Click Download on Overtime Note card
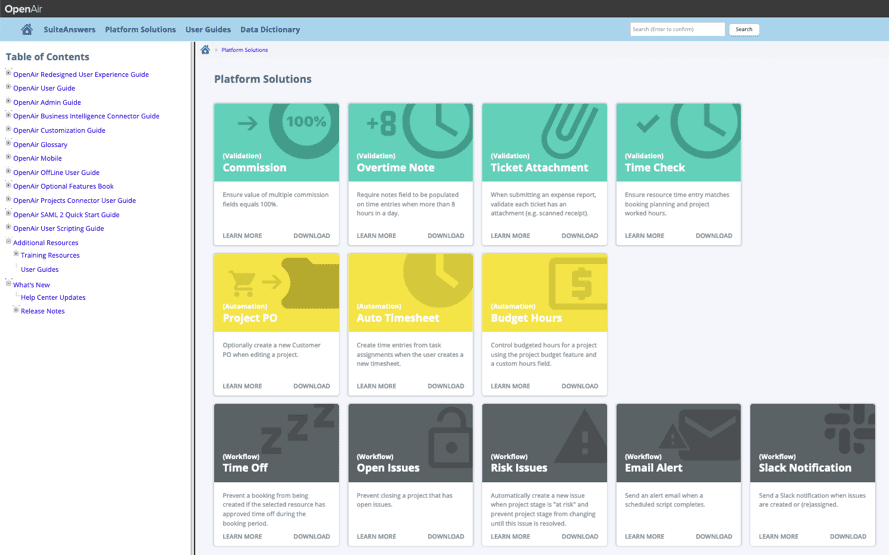Viewport: 889px width, 555px height. coord(446,236)
